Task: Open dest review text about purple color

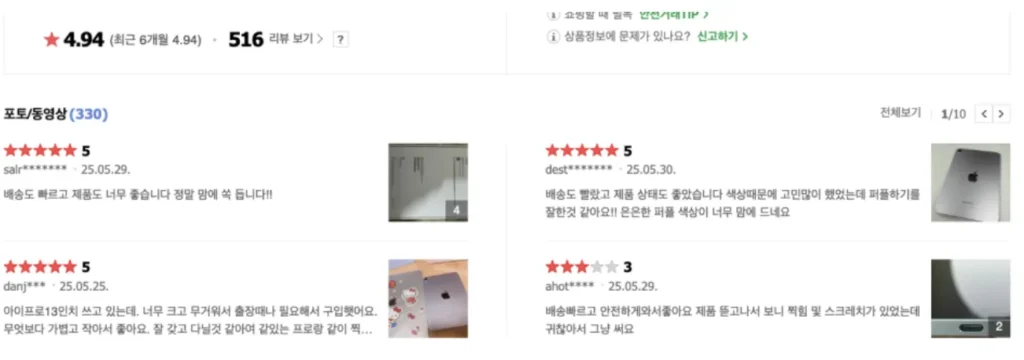Action: point(732,203)
